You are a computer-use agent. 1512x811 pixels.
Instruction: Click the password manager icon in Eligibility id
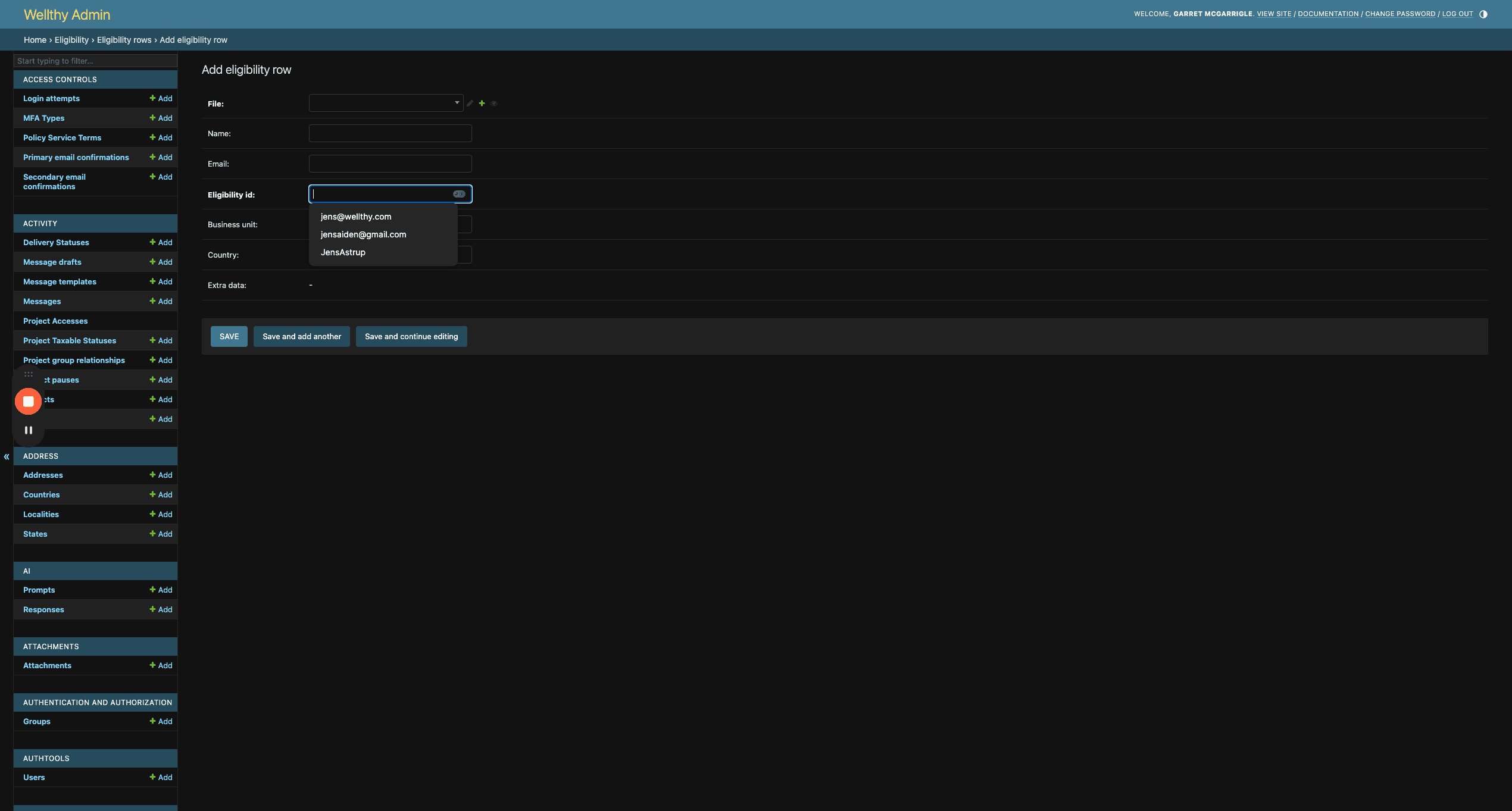pos(459,194)
